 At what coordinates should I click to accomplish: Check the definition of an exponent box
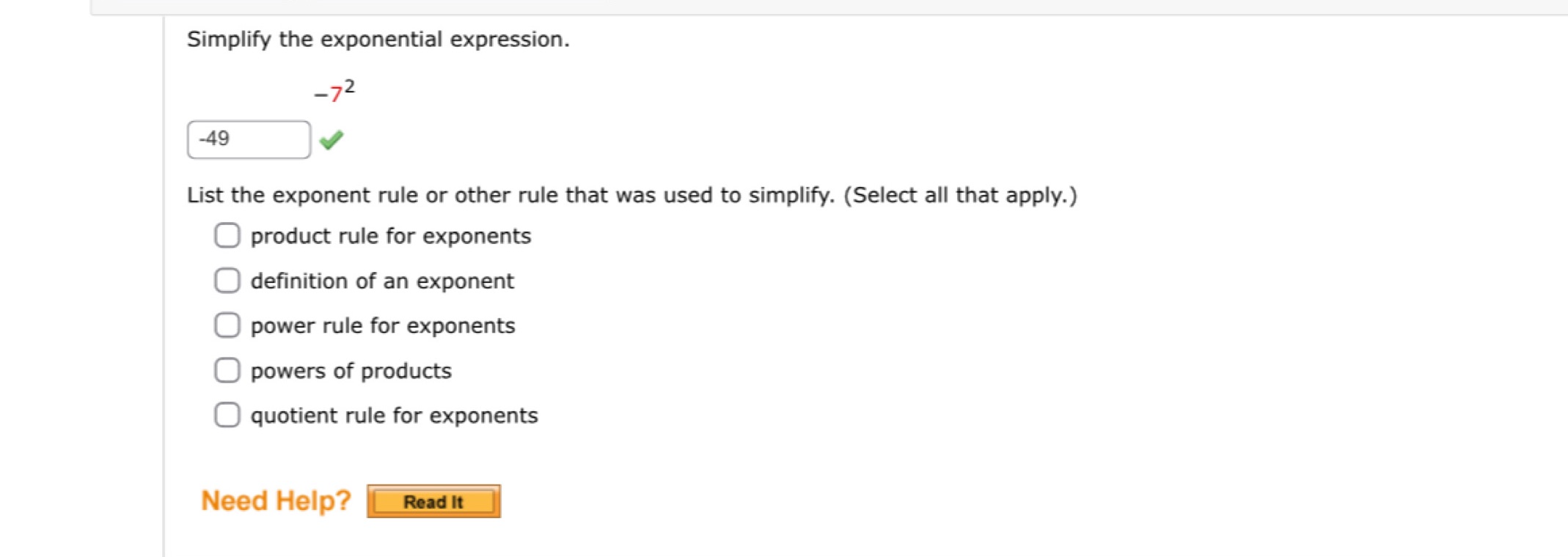[x=227, y=280]
